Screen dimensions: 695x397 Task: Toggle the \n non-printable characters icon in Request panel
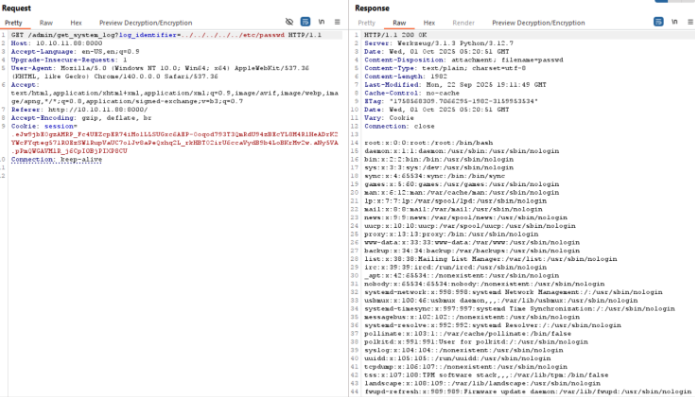[321, 22]
